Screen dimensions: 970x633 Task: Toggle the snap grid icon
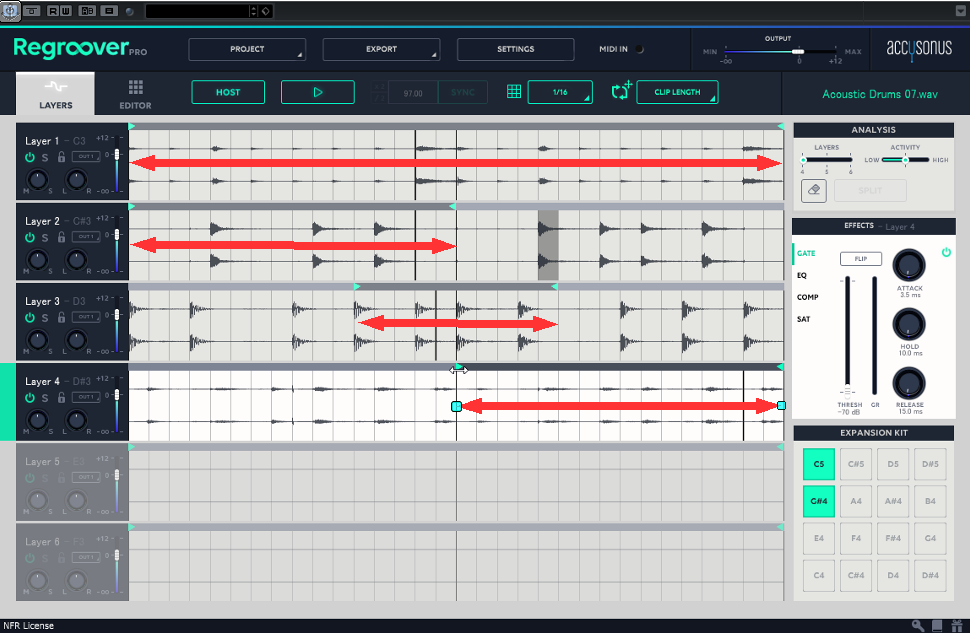[513, 92]
